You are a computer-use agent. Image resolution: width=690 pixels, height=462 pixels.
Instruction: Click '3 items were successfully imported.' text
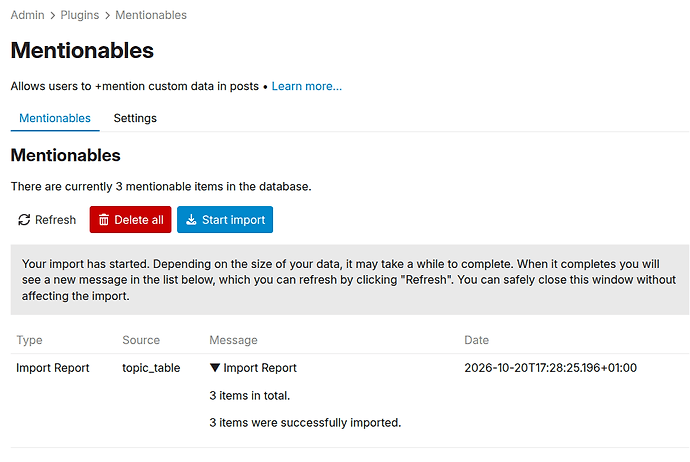coord(305,423)
